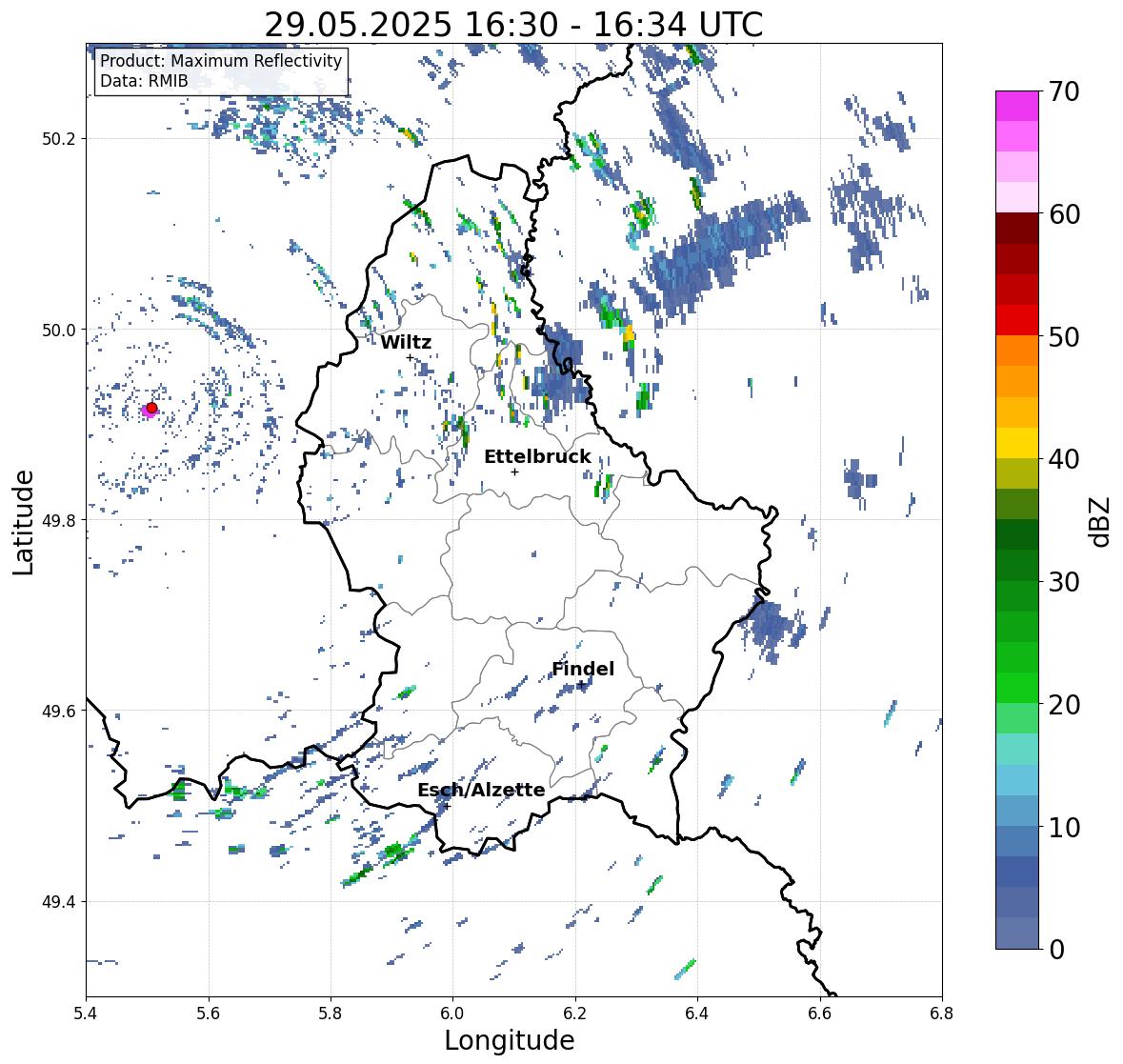Click the latitude tick label 49.4
Screen dimensions: 1123x1064
59,902
